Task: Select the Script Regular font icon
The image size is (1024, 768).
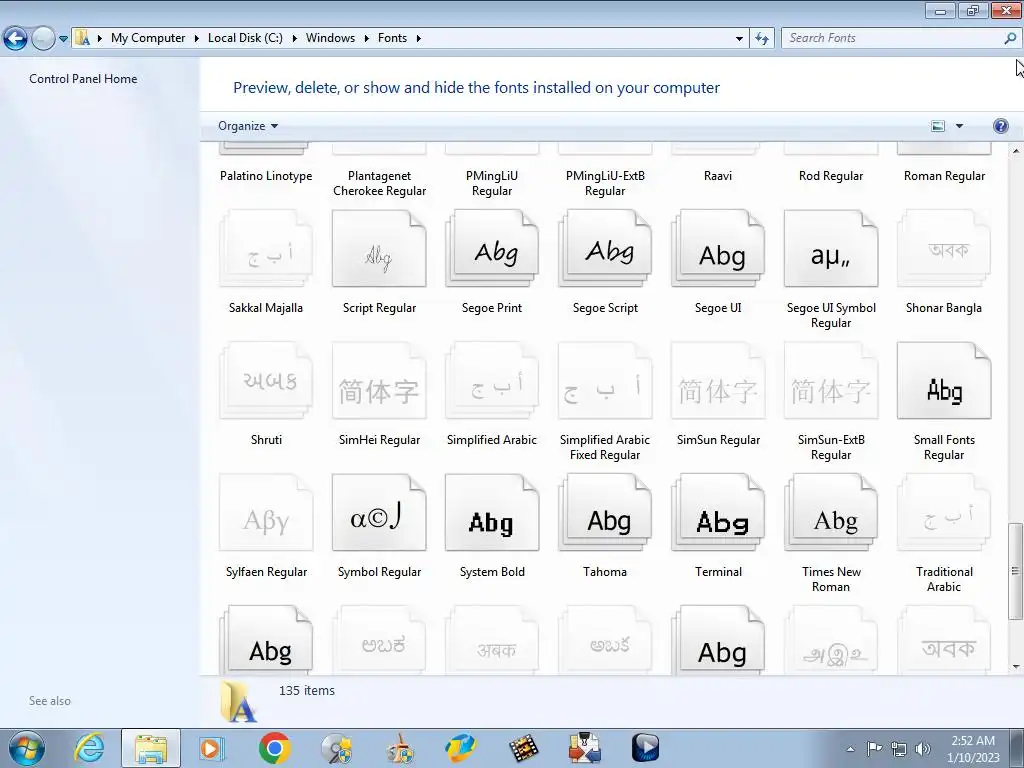Action: [x=379, y=249]
